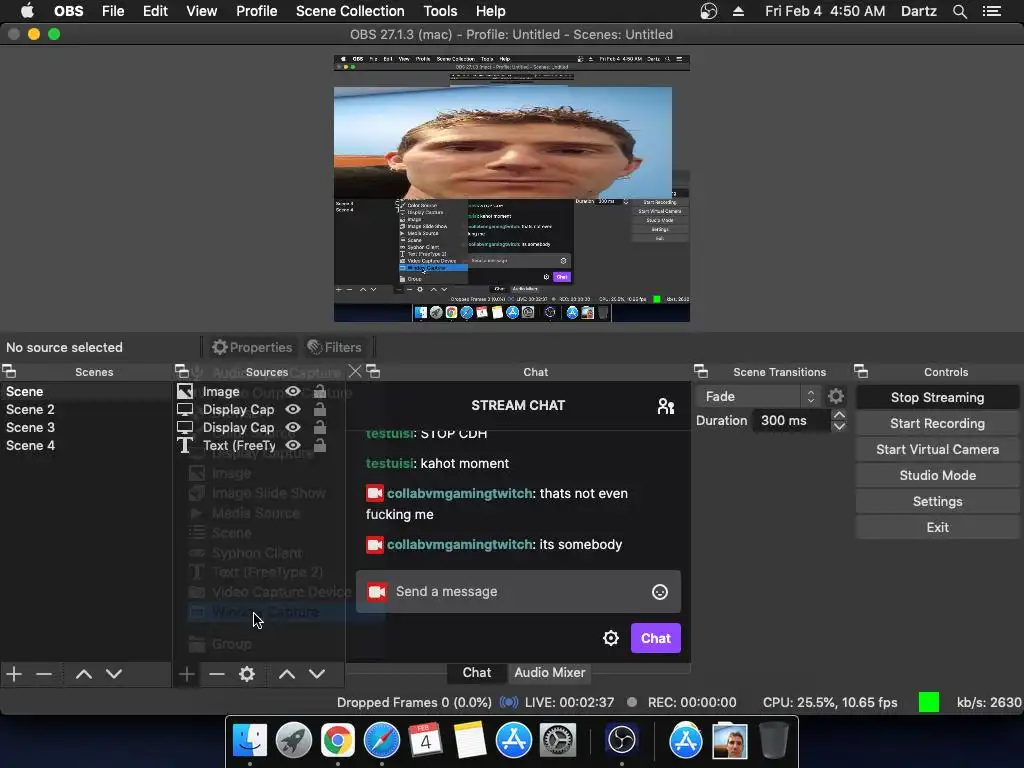Hide the Text (FreeType) source

pyautogui.click(x=293, y=445)
